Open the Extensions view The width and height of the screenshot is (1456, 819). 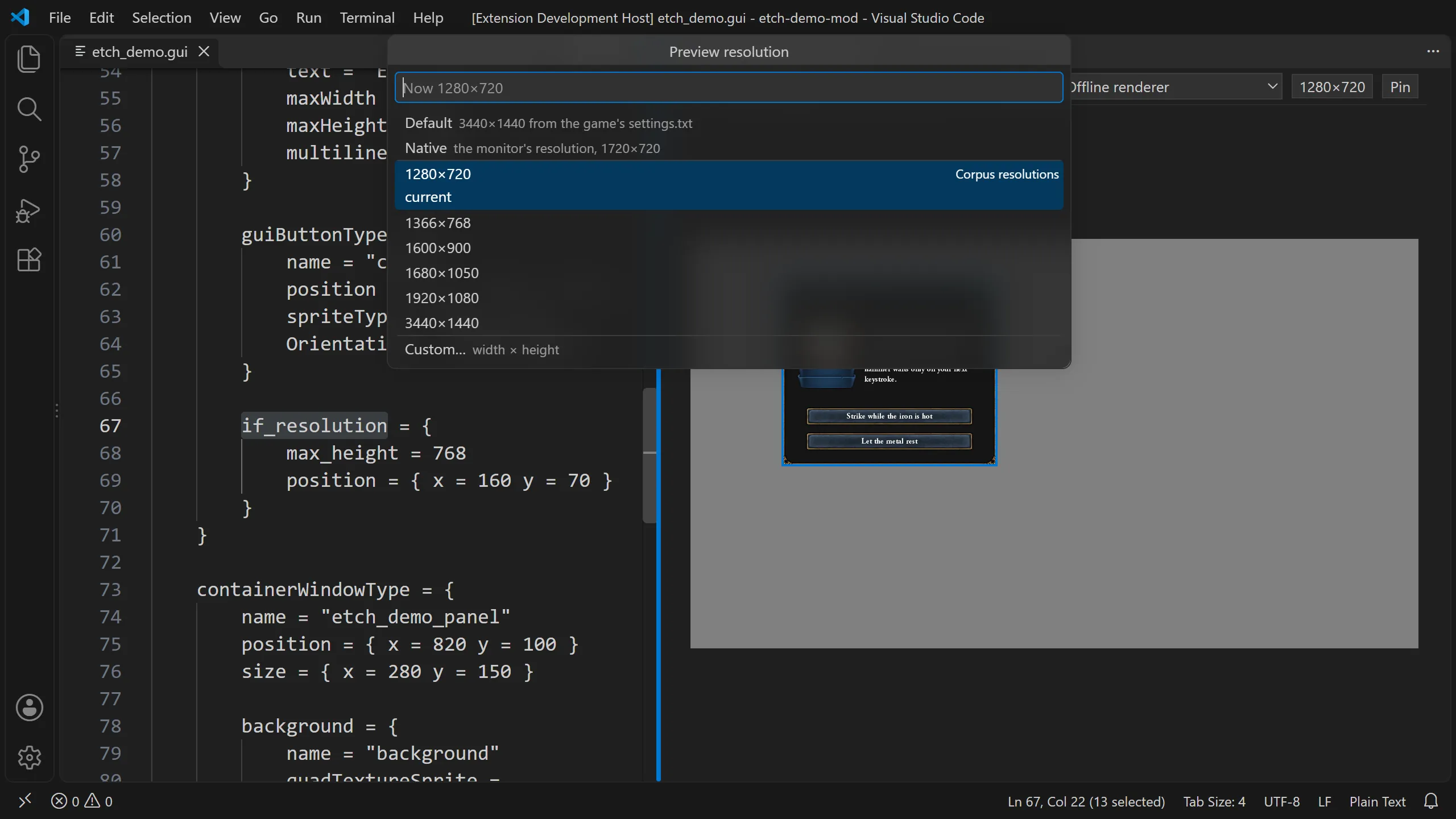point(29,260)
